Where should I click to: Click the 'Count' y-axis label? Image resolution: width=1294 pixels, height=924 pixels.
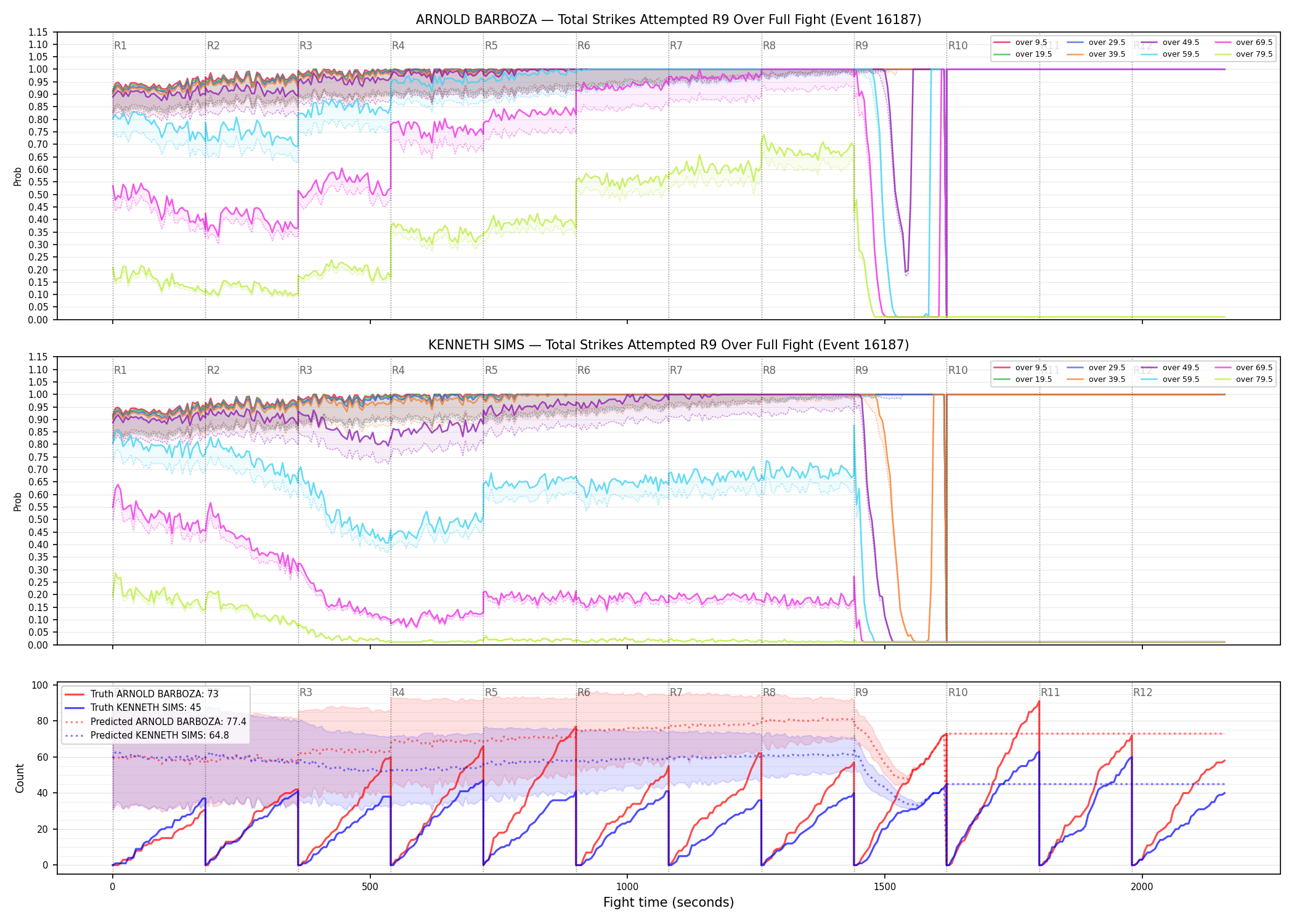click(x=20, y=778)
